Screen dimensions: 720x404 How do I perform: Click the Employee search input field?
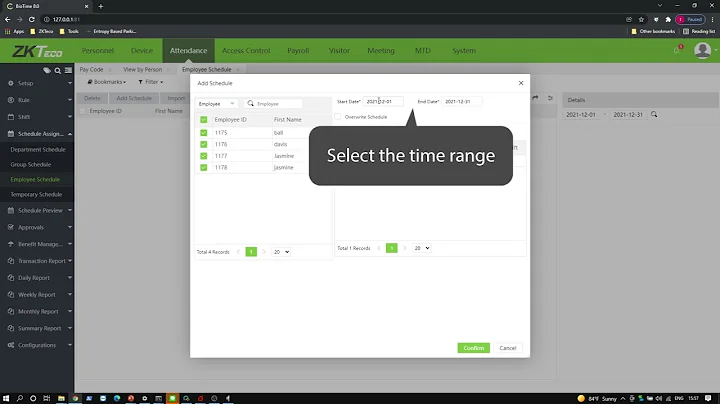278,104
